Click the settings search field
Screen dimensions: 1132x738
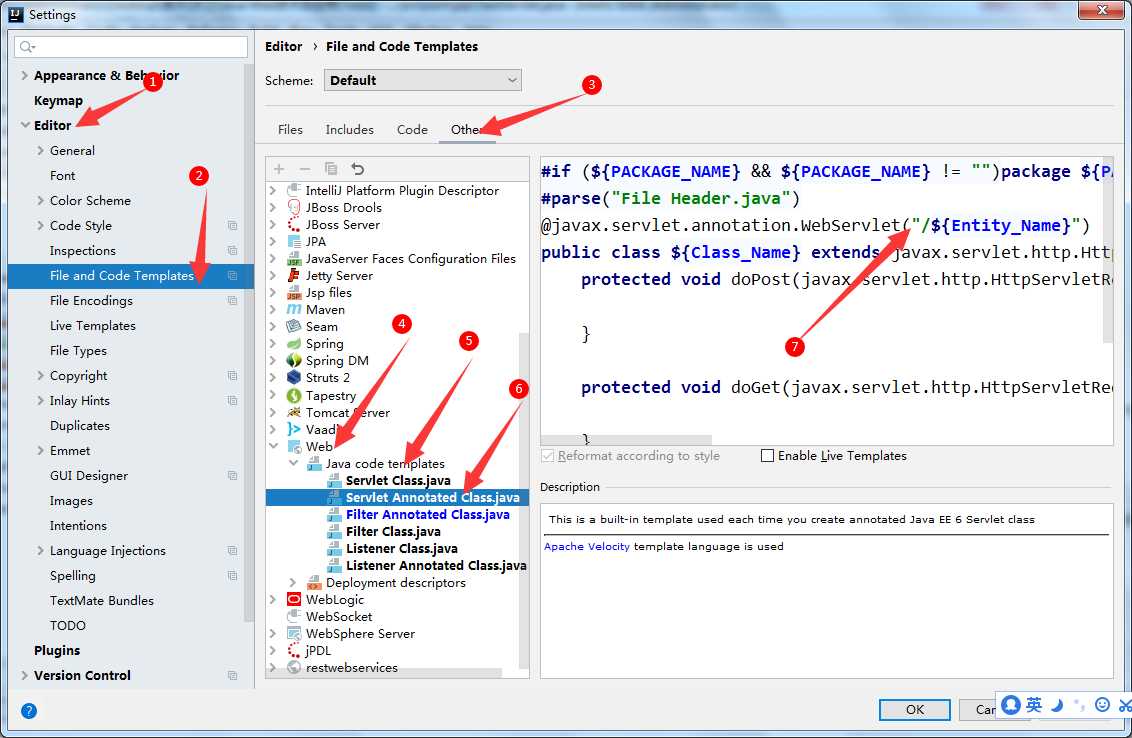coord(131,47)
